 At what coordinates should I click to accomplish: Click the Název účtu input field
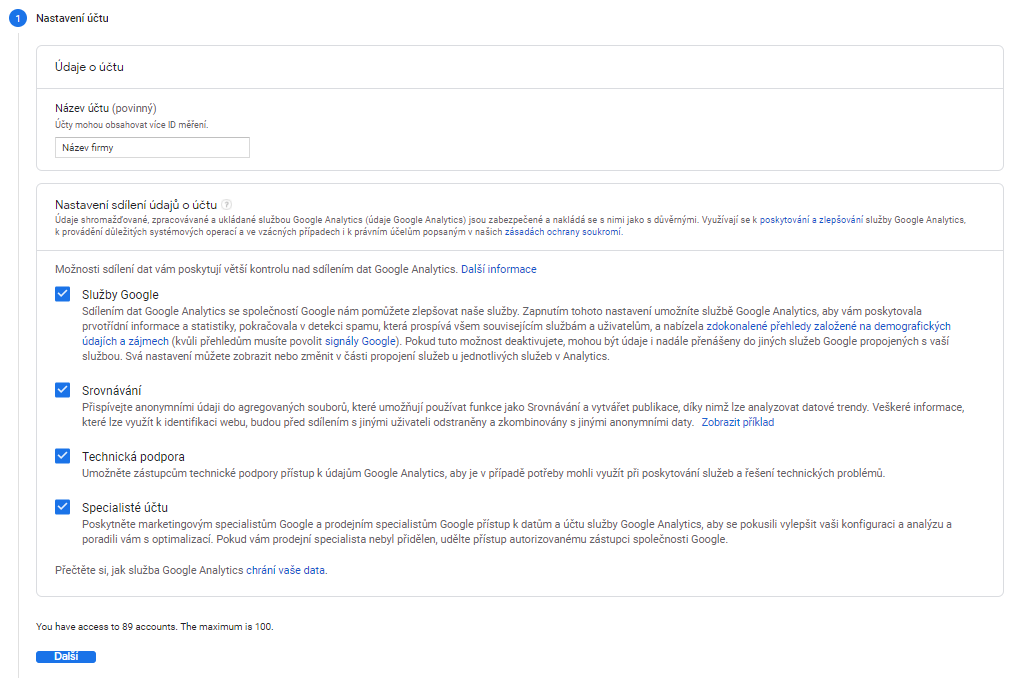pyautogui.click(x=152, y=148)
